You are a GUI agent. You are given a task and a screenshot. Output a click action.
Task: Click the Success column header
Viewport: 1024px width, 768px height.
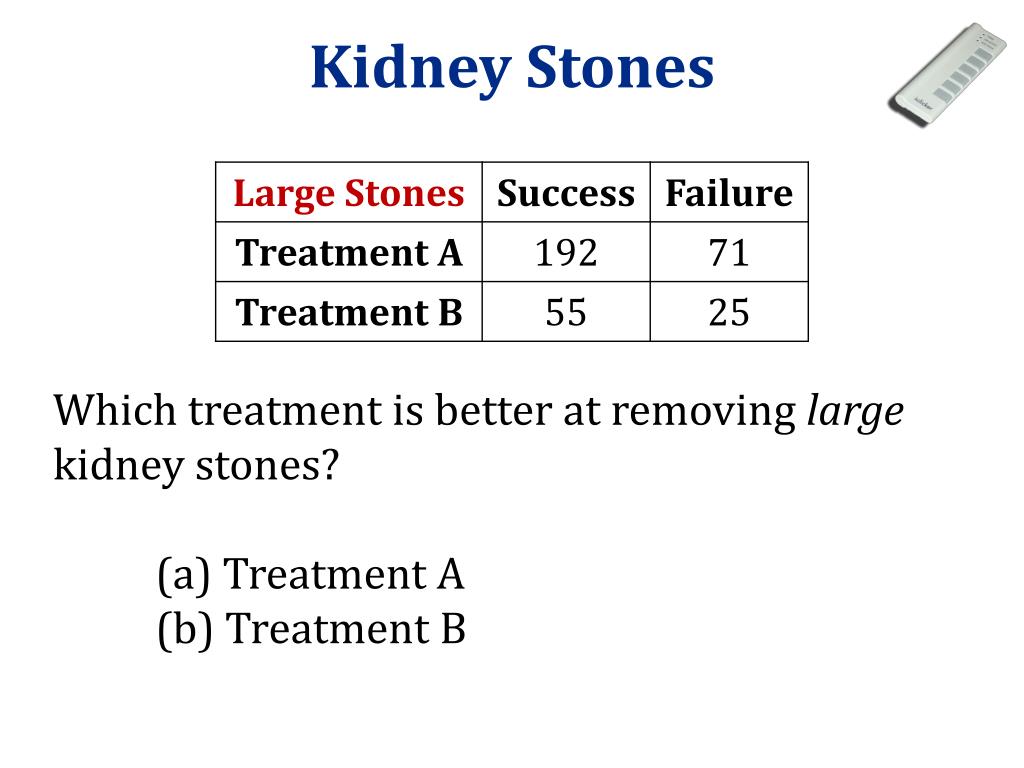pos(566,193)
